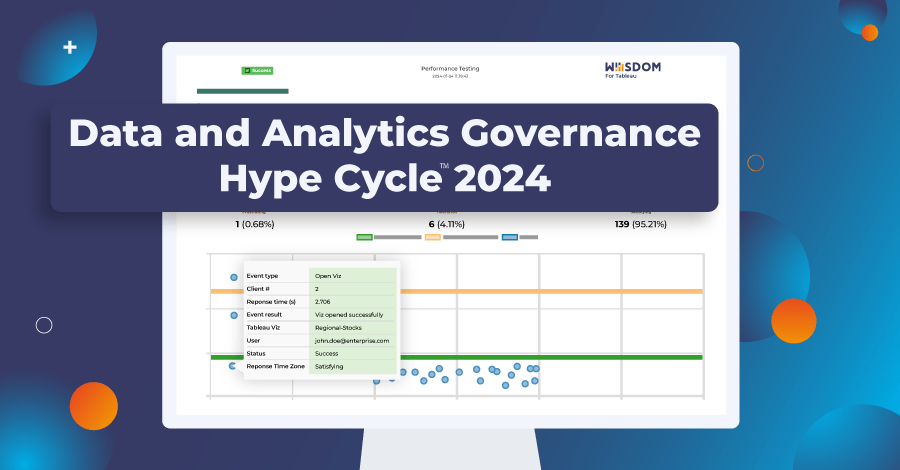Select john.doe@enterprise.com in the tooltip

[352, 341]
